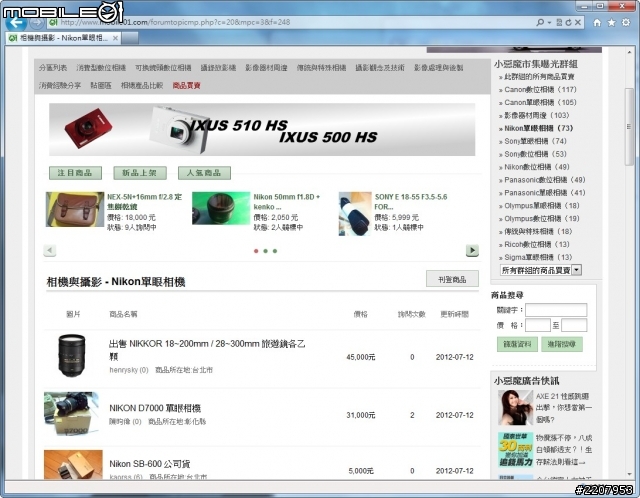Open Canon數位相機 (117) sidebar link
Viewport: 640px width, 498px height.
click(x=540, y=89)
